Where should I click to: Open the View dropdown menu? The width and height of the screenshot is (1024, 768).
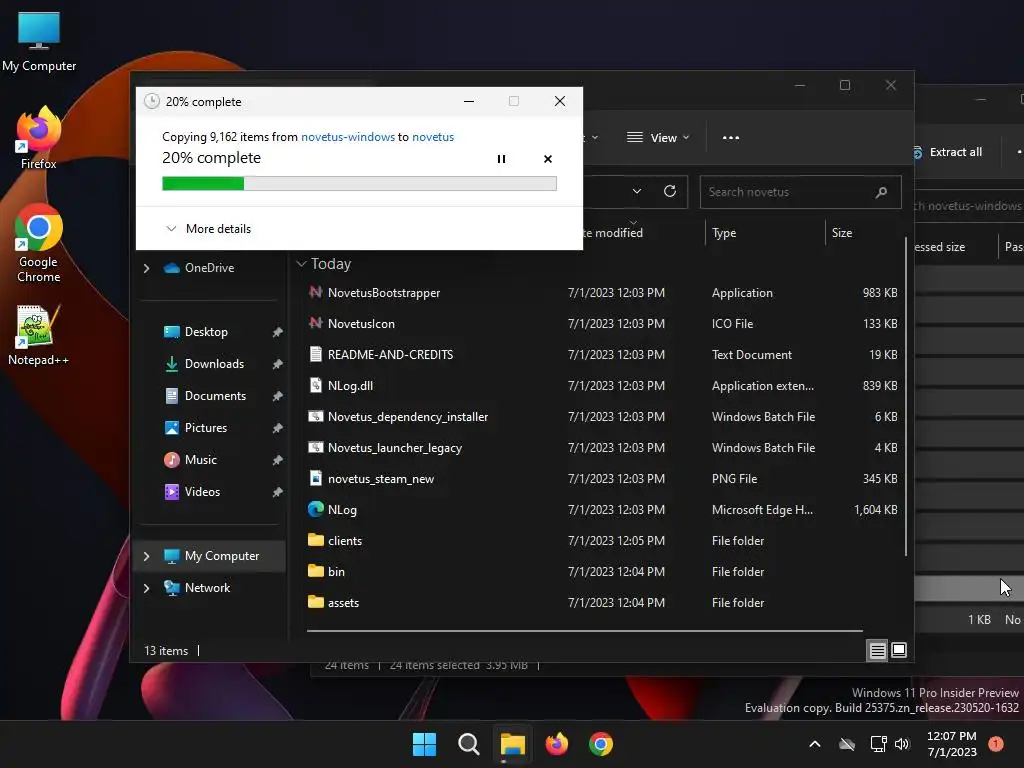pos(658,138)
